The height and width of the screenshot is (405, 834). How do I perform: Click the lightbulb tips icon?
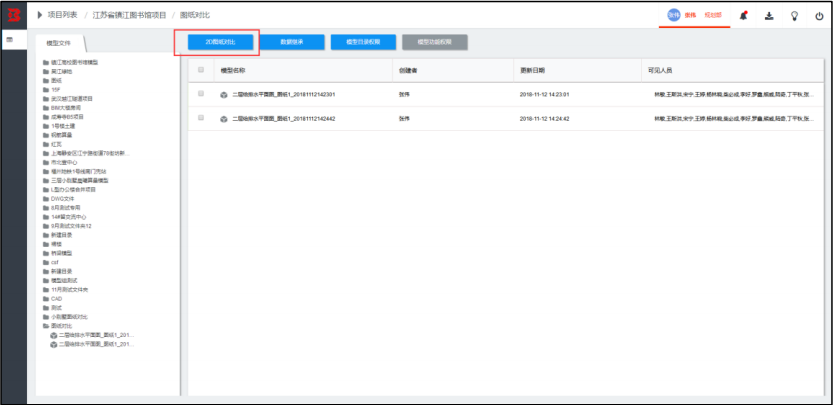tap(794, 16)
